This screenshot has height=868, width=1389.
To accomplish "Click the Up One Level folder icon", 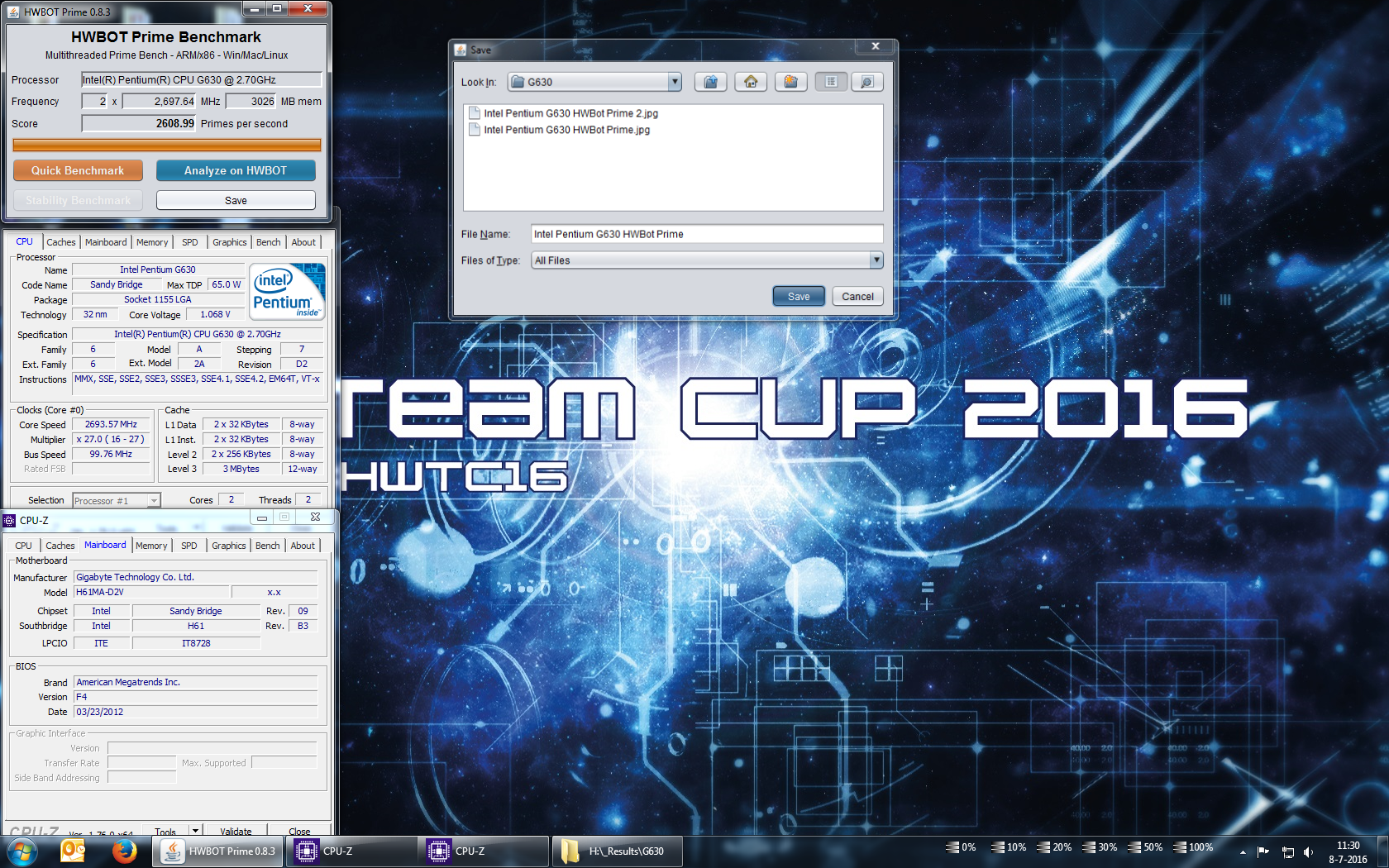I will [x=710, y=82].
